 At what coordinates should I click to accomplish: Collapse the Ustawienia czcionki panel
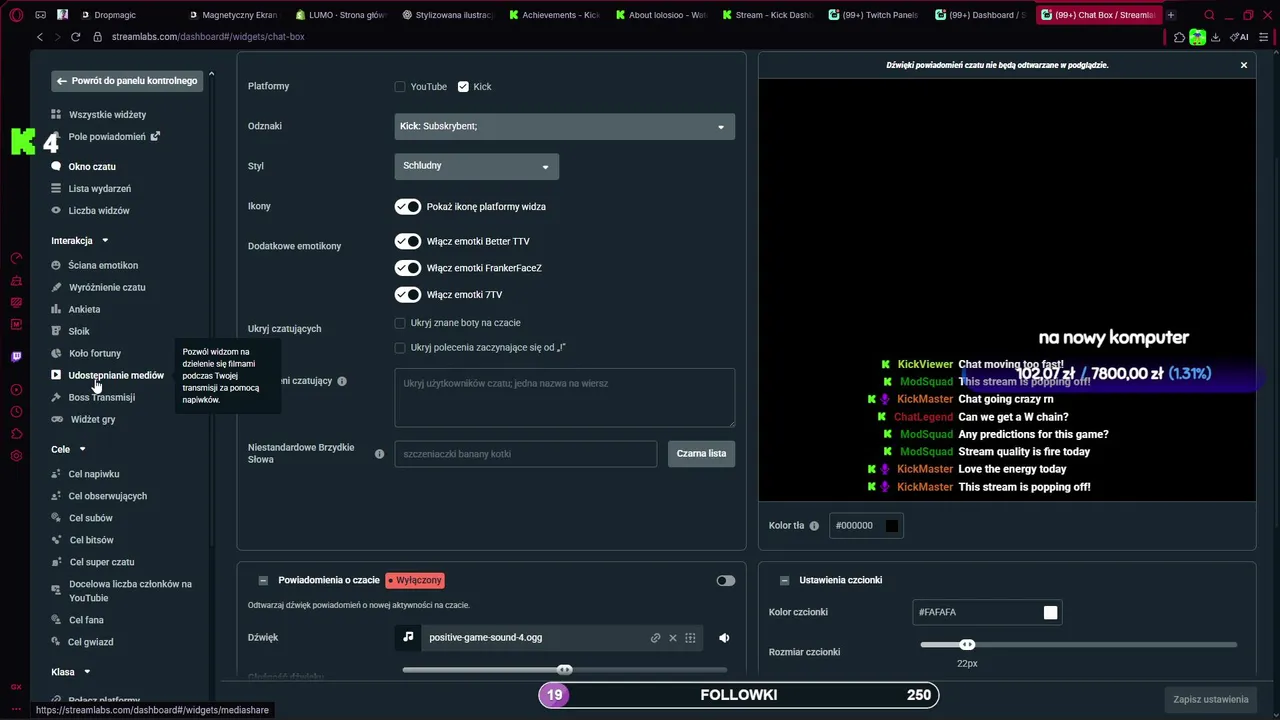click(x=784, y=580)
